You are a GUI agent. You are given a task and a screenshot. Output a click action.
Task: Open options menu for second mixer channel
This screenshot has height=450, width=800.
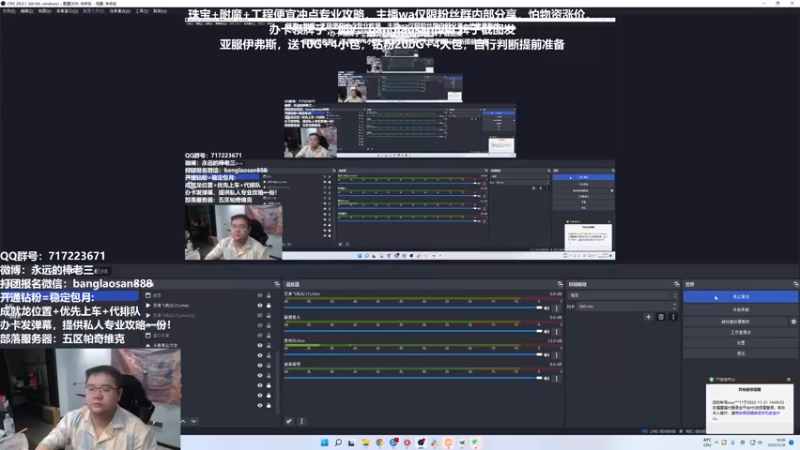pos(557,331)
